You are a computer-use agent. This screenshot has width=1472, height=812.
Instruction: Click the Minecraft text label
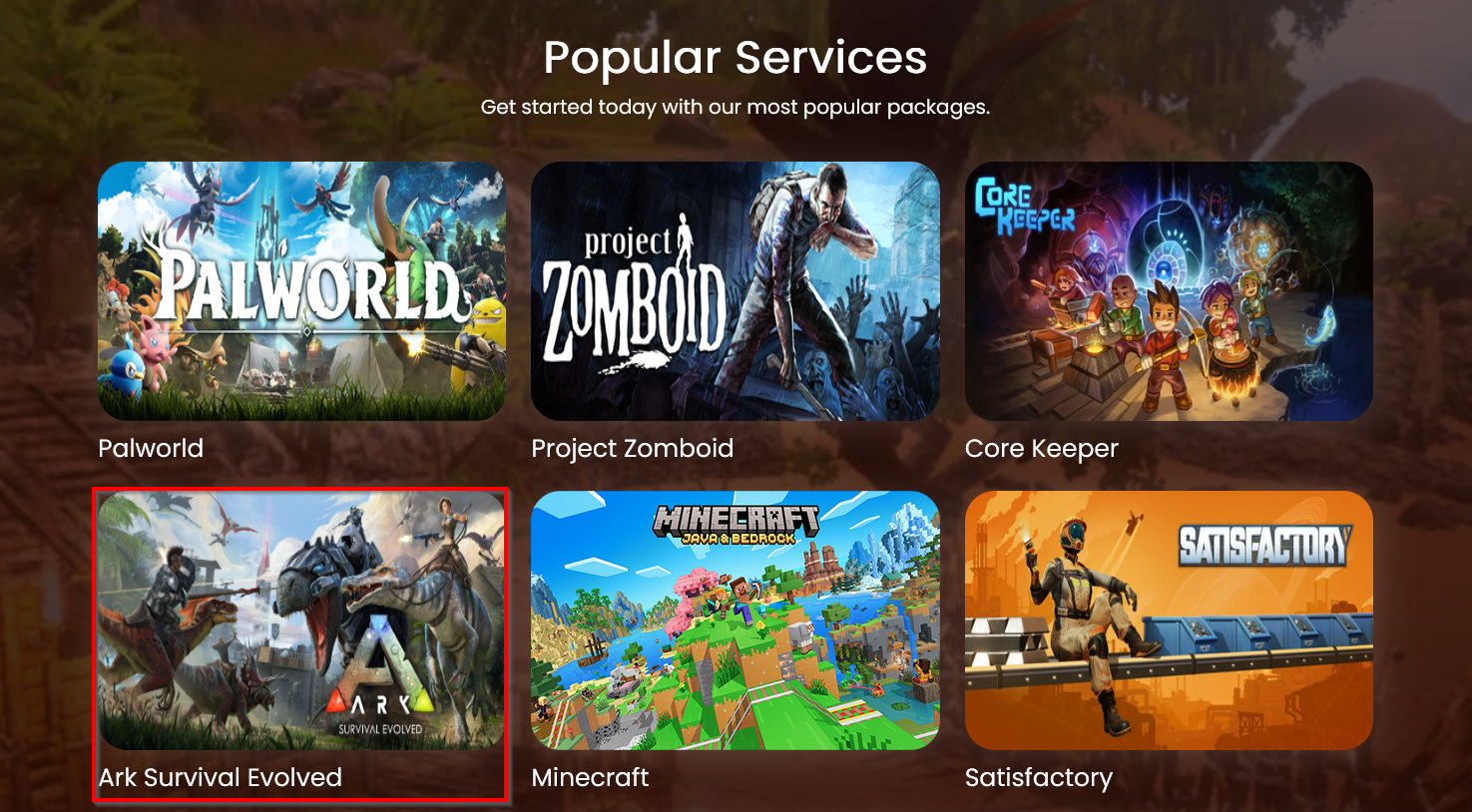[x=590, y=777]
